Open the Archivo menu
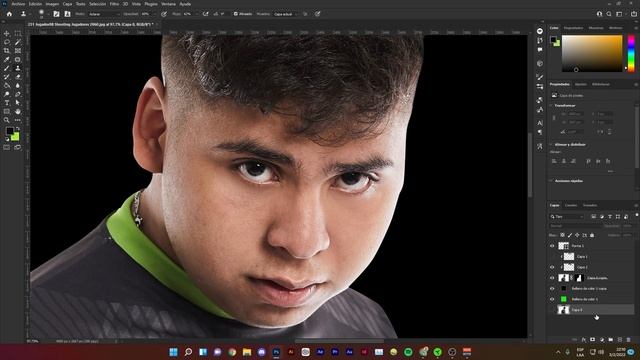 18,4
